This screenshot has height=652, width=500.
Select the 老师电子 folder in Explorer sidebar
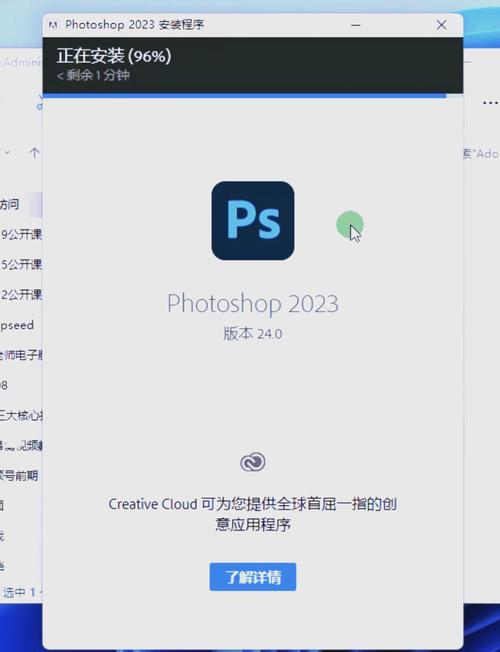(x=21, y=355)
